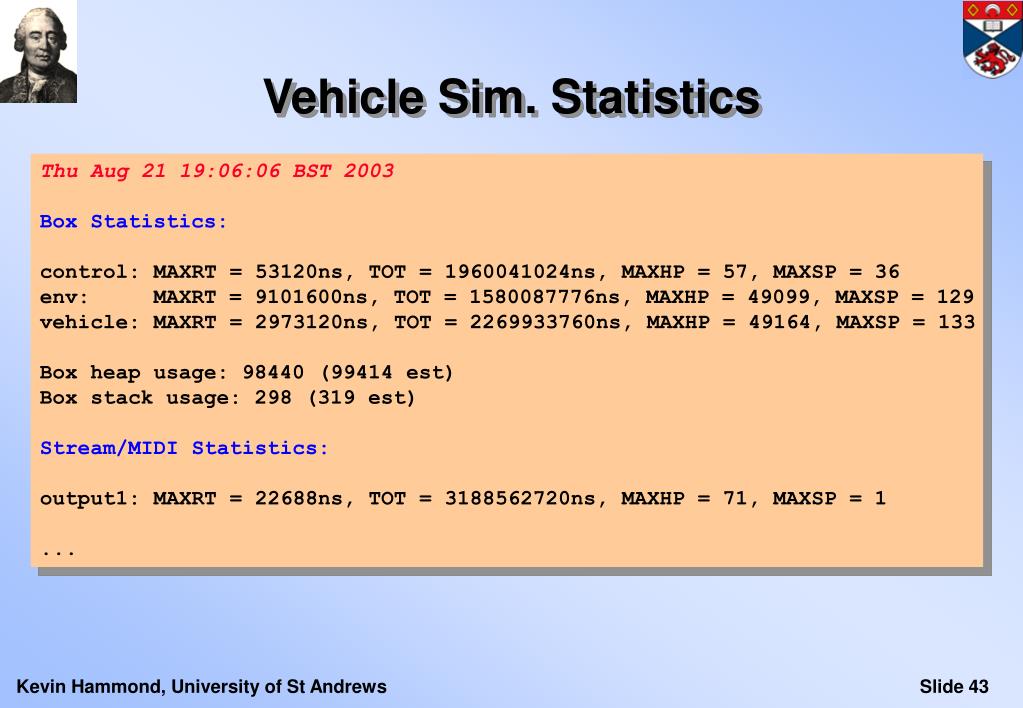Click the St Andrews crest shield logo
The image size is (1023, 708).
(x=992, y=39)
